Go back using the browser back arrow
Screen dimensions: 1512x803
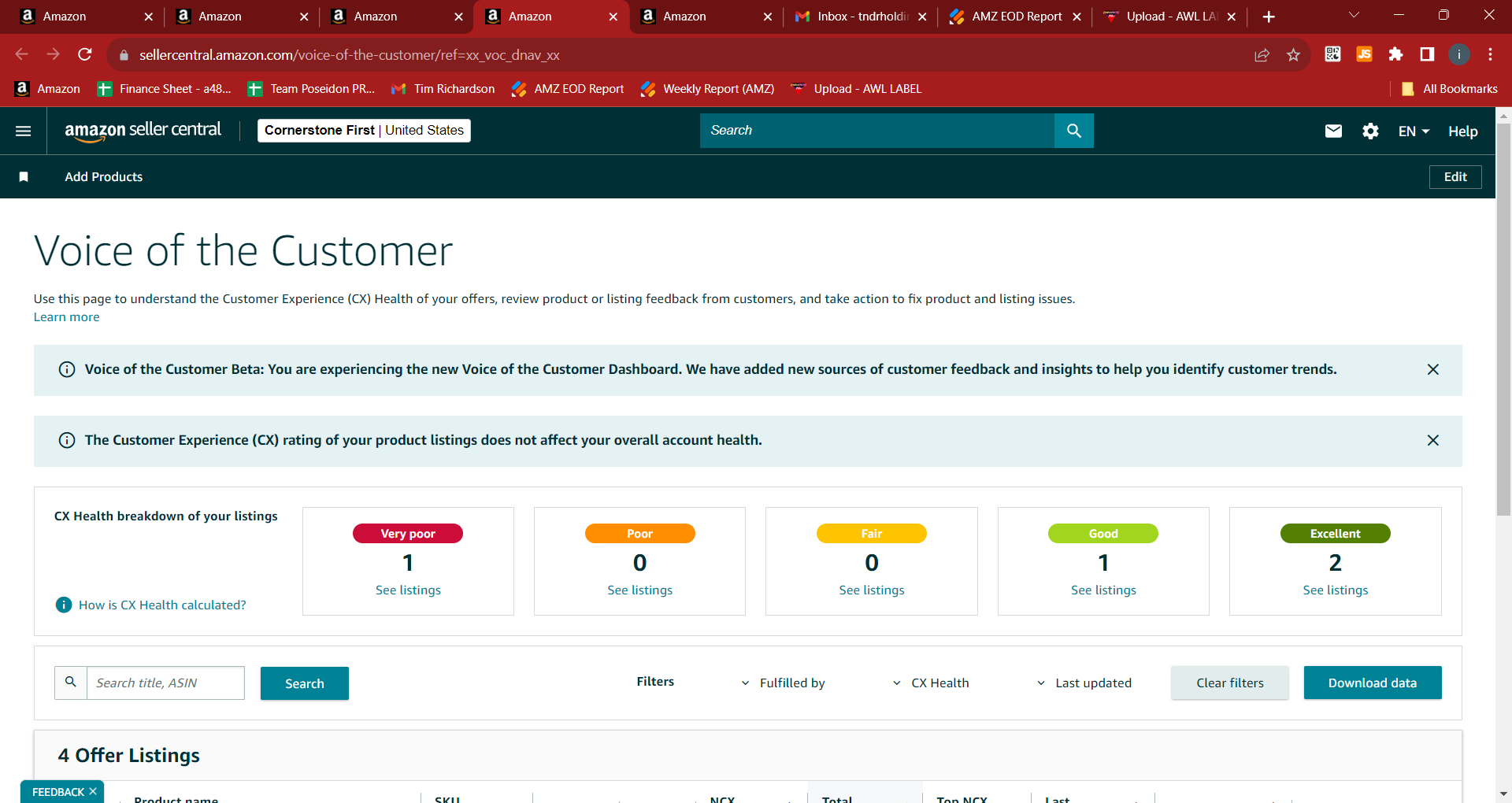[x=22, y=54]
